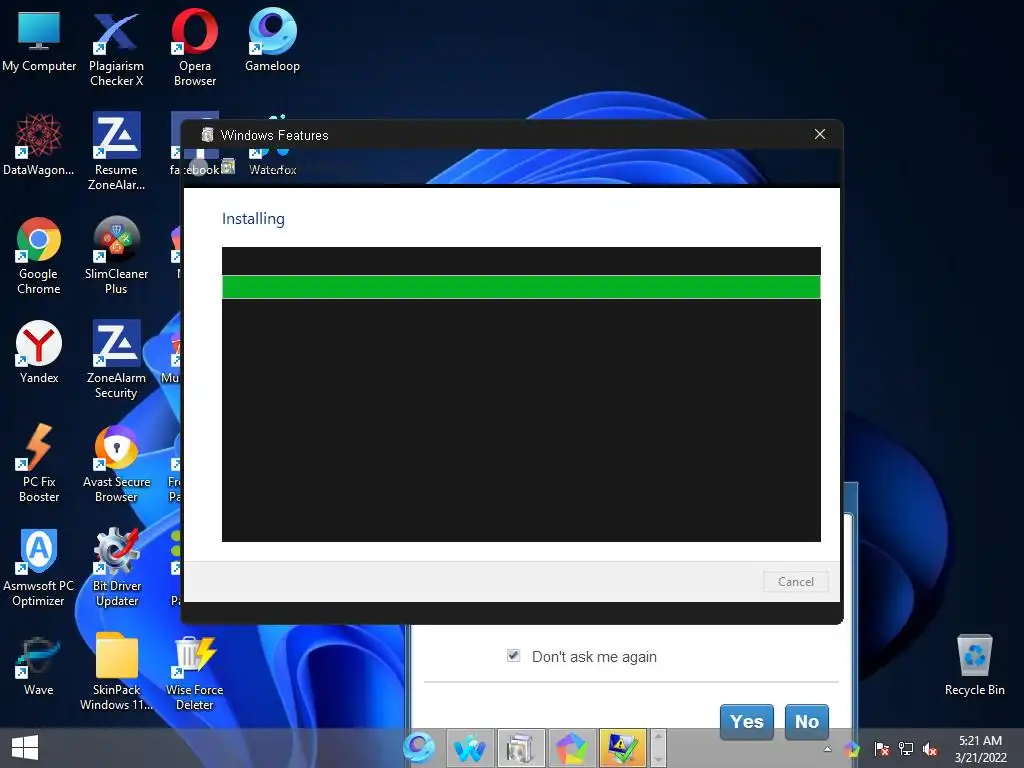Launch Asmwsoft PC Optimizer shortcut
The height and width of the screenshot is (768, 1024).
(x=39, y=568)
